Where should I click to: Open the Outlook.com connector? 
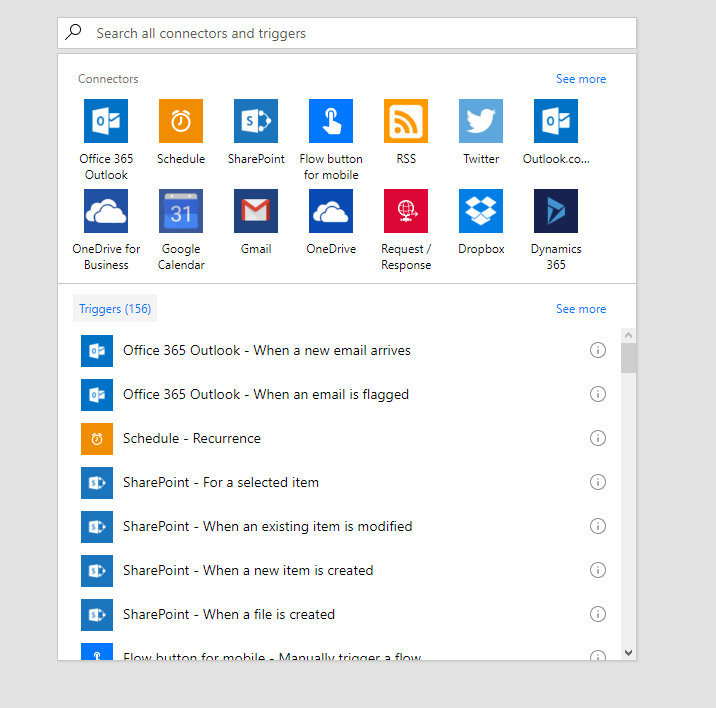click(556, 121)
